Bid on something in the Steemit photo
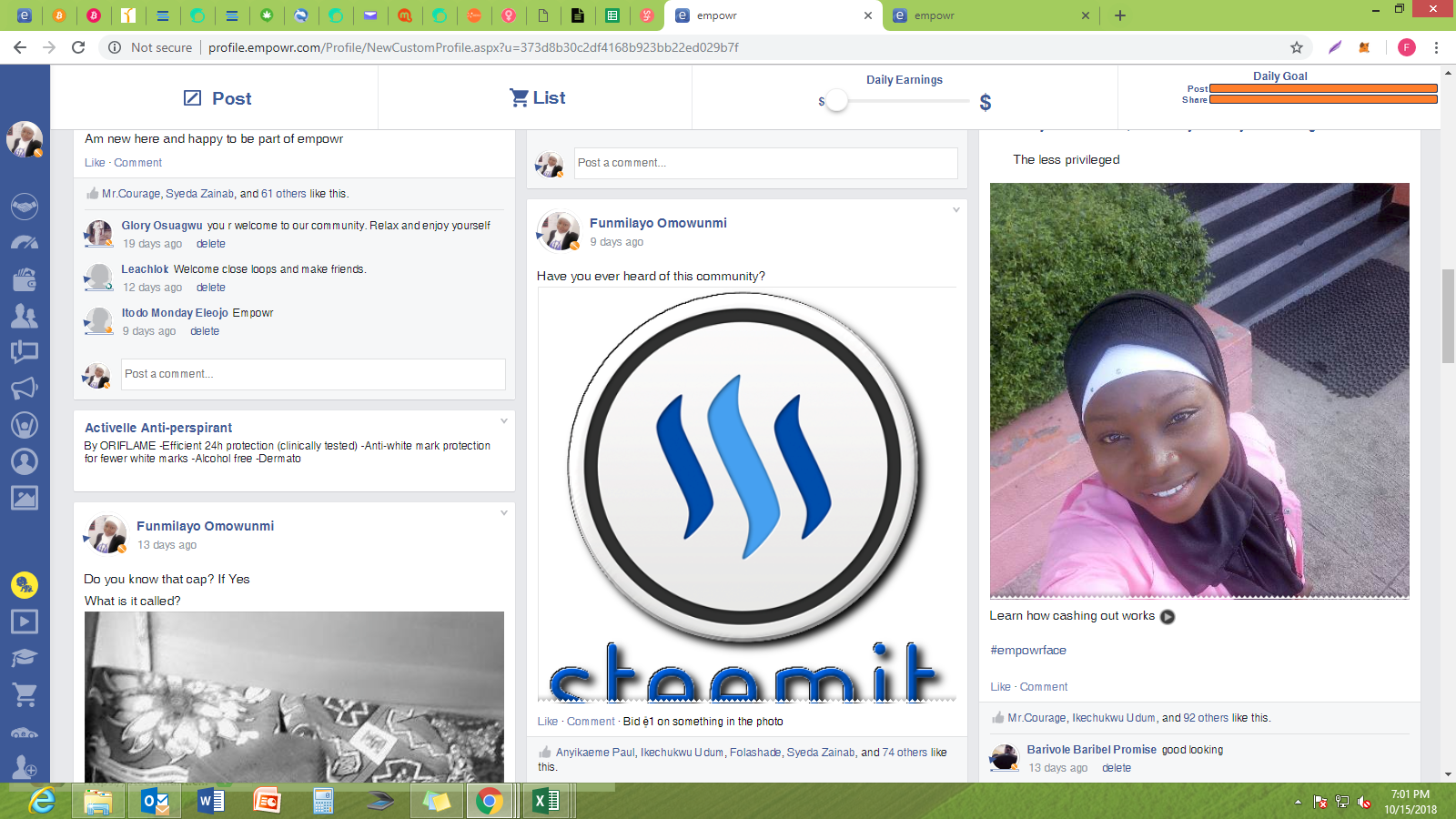 703,722
